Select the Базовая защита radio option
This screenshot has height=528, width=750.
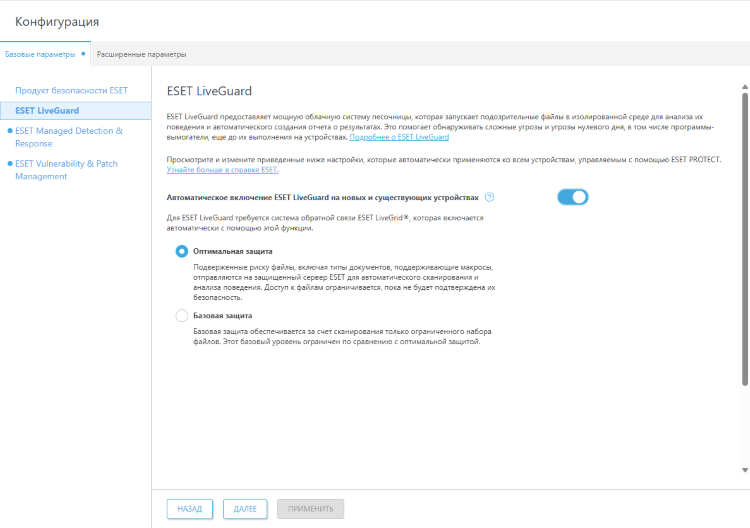coord(181,316)
